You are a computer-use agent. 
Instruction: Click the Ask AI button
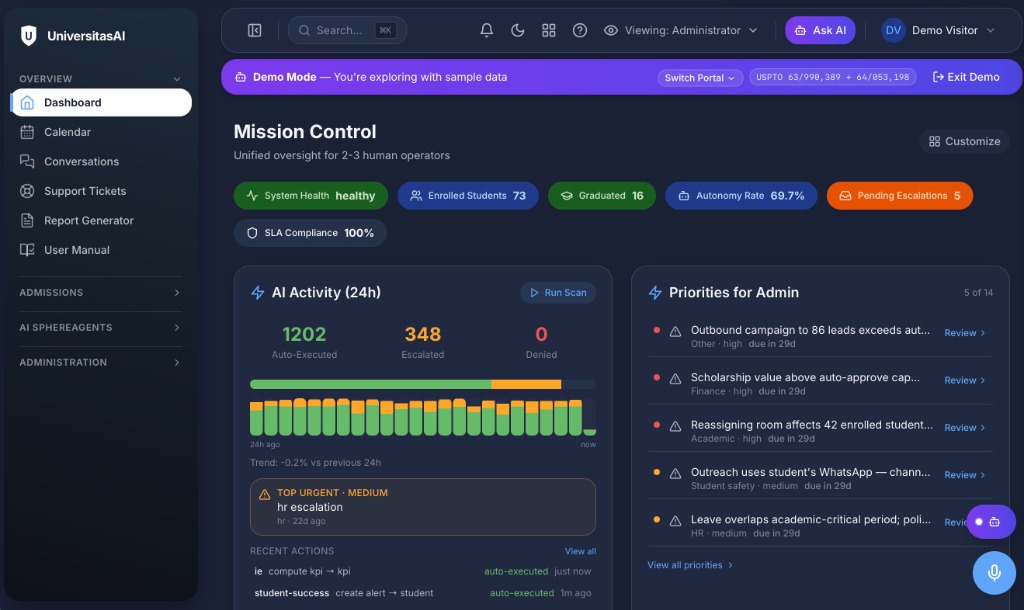point(820,30)
